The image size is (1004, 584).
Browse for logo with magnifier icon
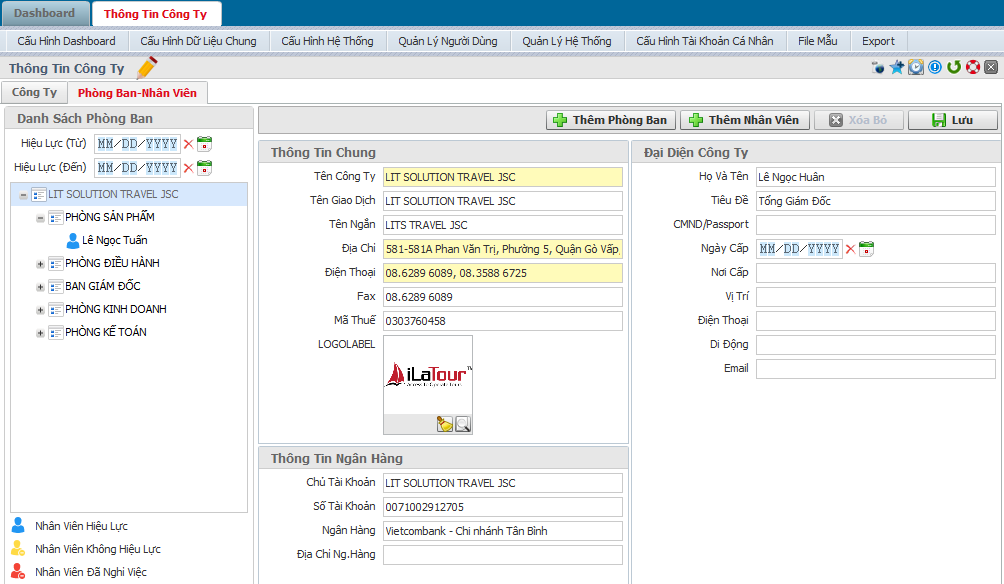pyautogui.click(x=462, y=424)
